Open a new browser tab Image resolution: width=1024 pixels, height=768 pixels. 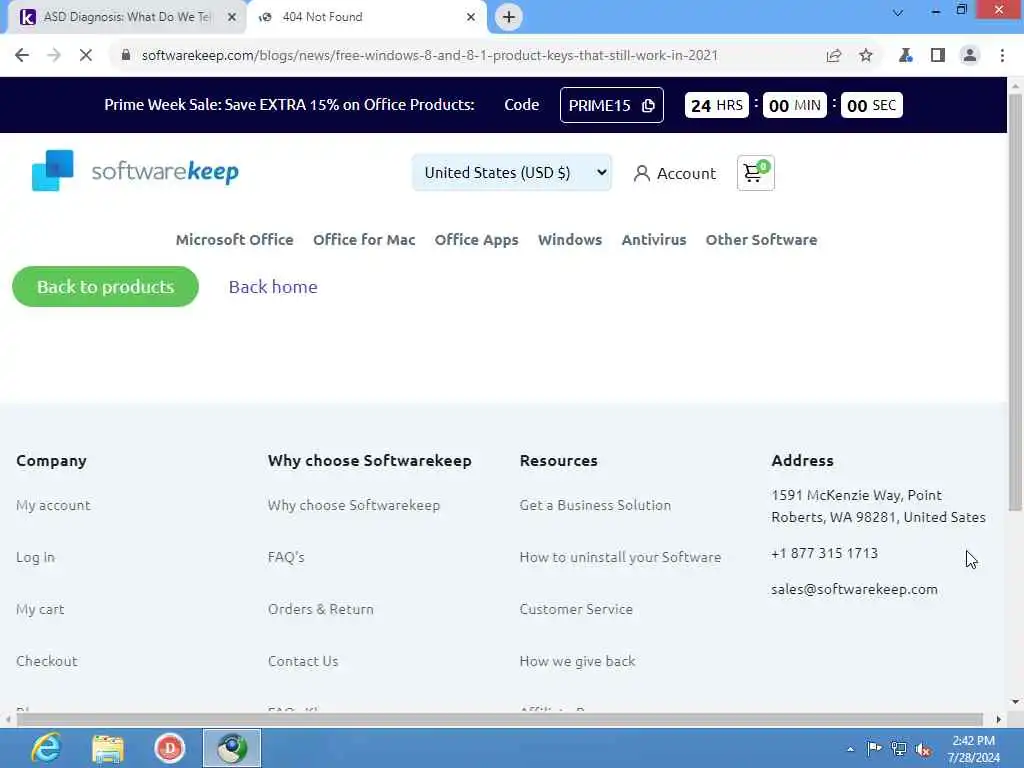pos(509,17)
